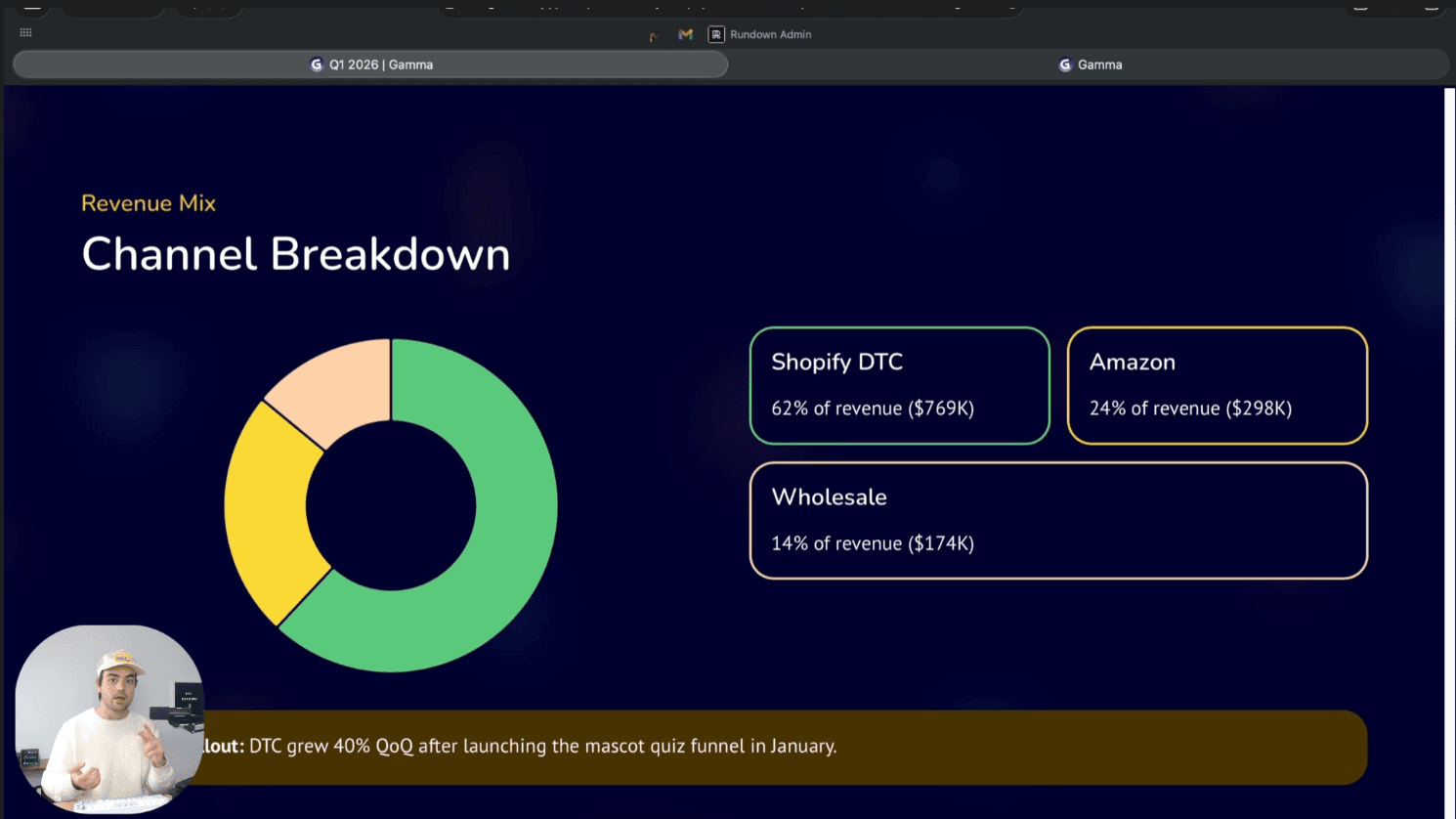
Task: Click the Shopify DTC revenue card
Action: pos(899,385)
